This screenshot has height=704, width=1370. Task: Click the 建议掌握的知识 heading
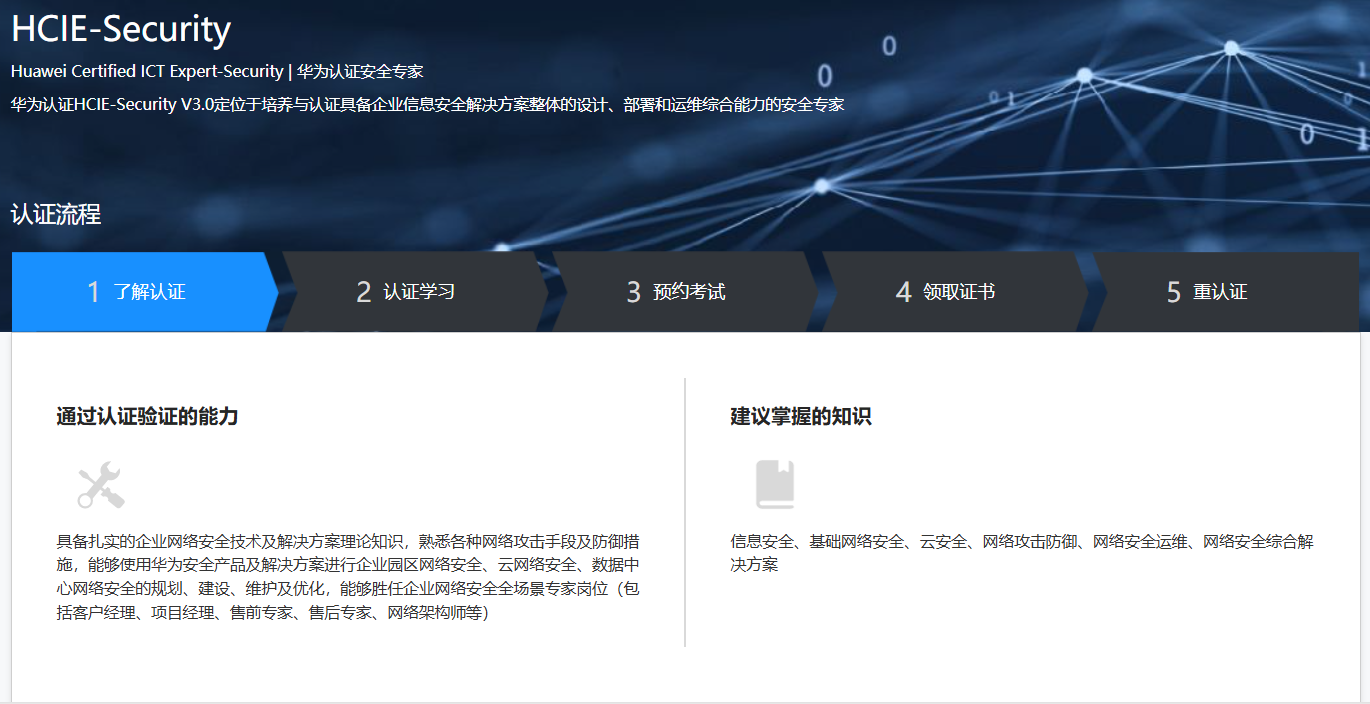click(801, 416)
